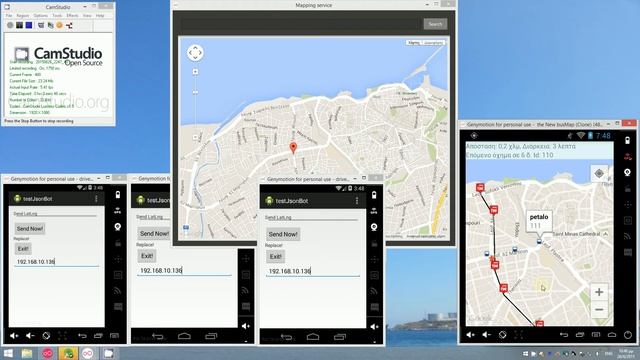The image size is (640, 360).
Task: Focus IP address field in leftmost testJsonBot
Action: coord(56,262)
